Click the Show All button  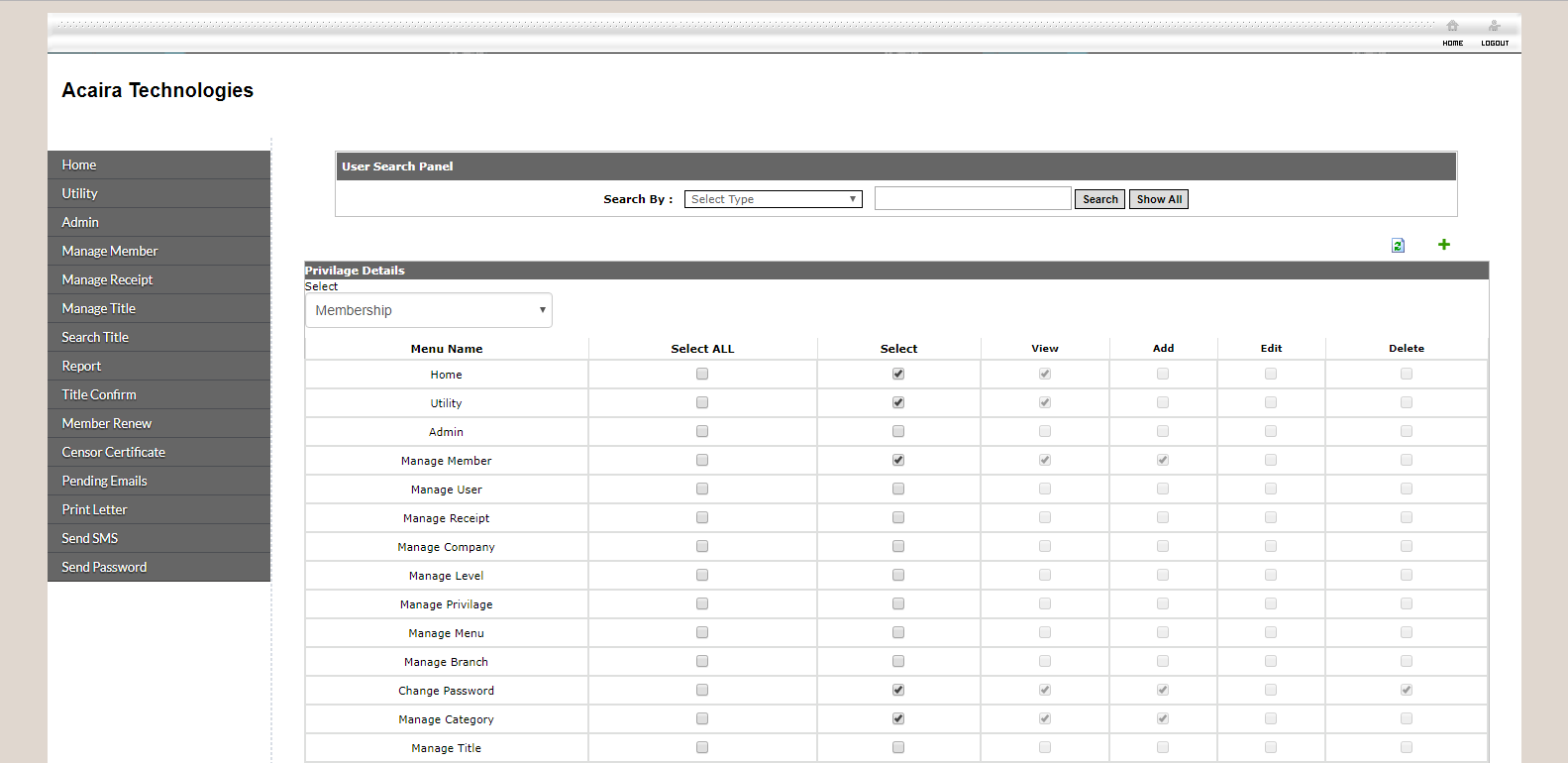[1158, 199]
